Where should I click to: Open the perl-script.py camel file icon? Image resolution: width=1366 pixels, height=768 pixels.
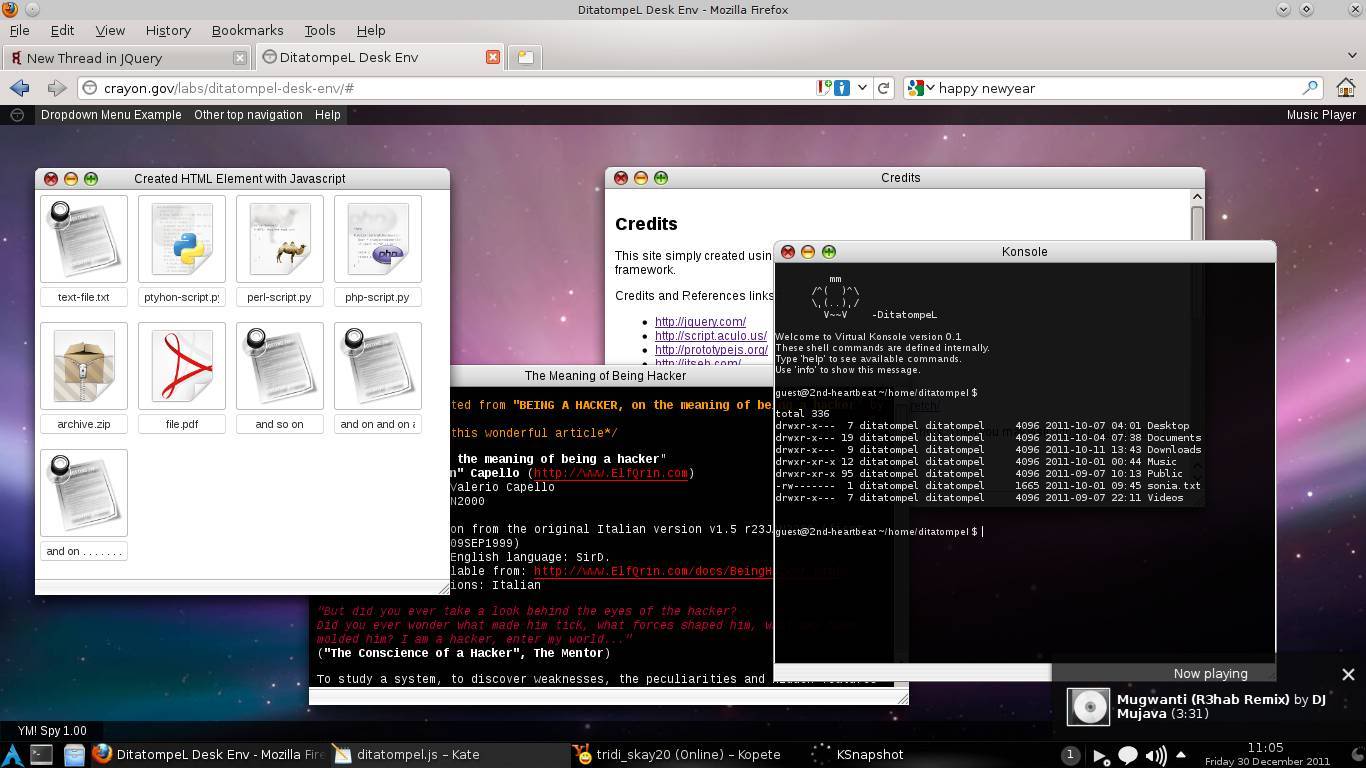point(280,240)
